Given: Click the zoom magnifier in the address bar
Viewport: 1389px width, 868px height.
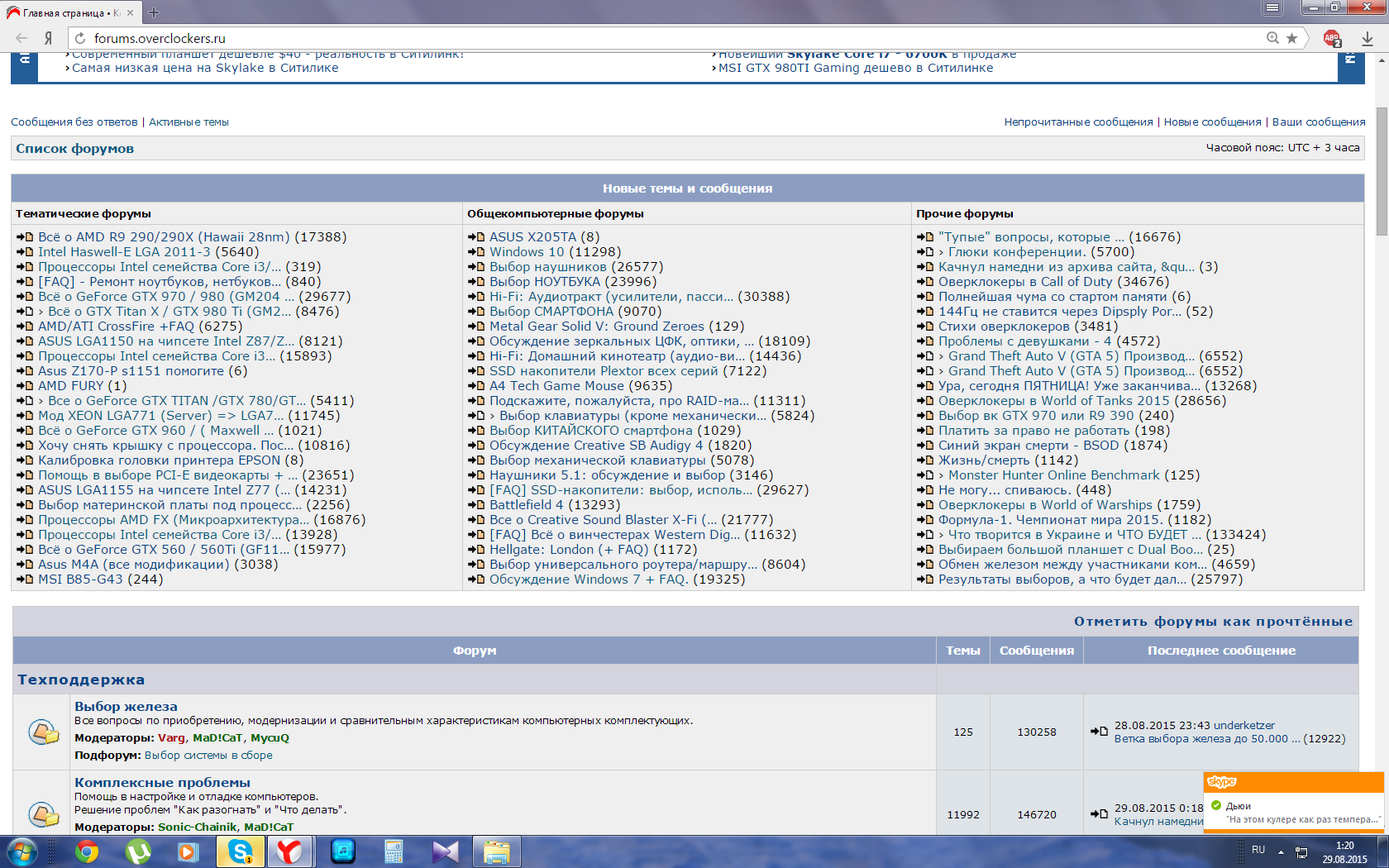Looking at the screenshot, I should click(1272, 38).
